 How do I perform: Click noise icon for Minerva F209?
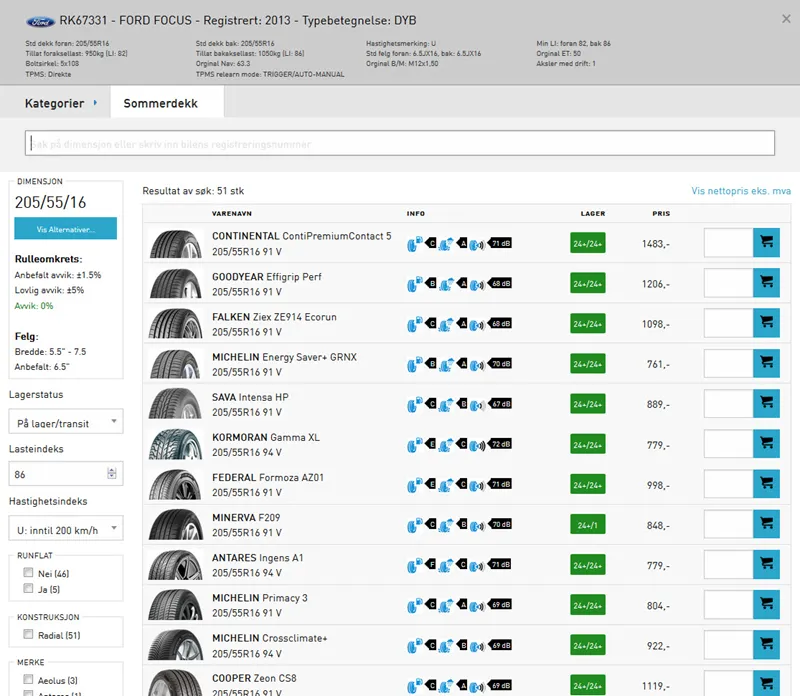coord(478,525)
